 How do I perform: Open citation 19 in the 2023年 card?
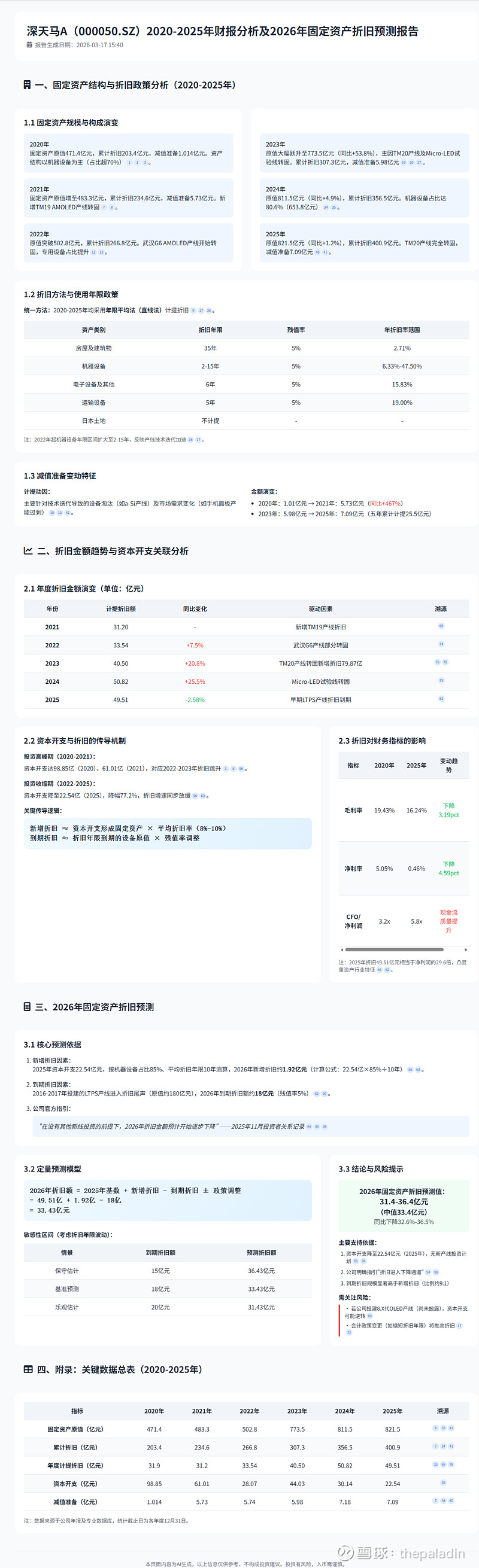point(404,163)
